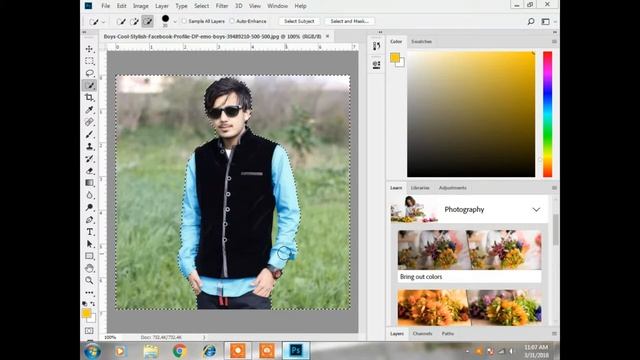Switch to the Paths tab

coord(448,333)
